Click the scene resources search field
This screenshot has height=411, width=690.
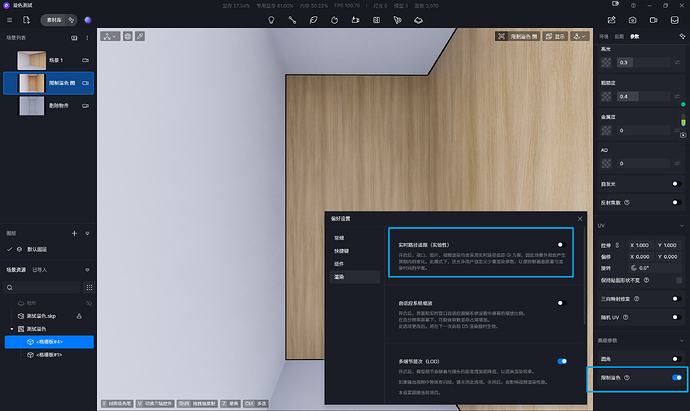42,287
